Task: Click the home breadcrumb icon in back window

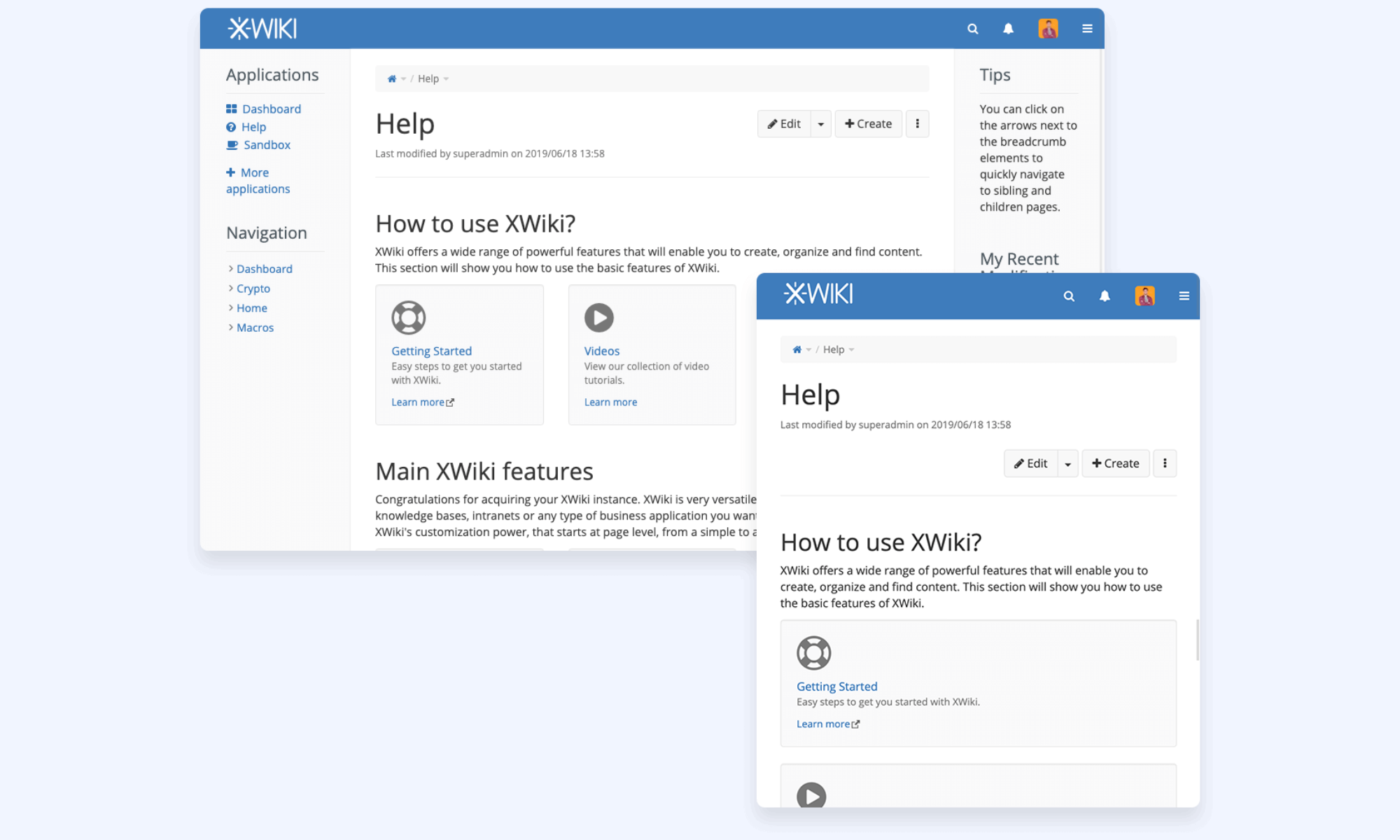Action: (392, 78)
